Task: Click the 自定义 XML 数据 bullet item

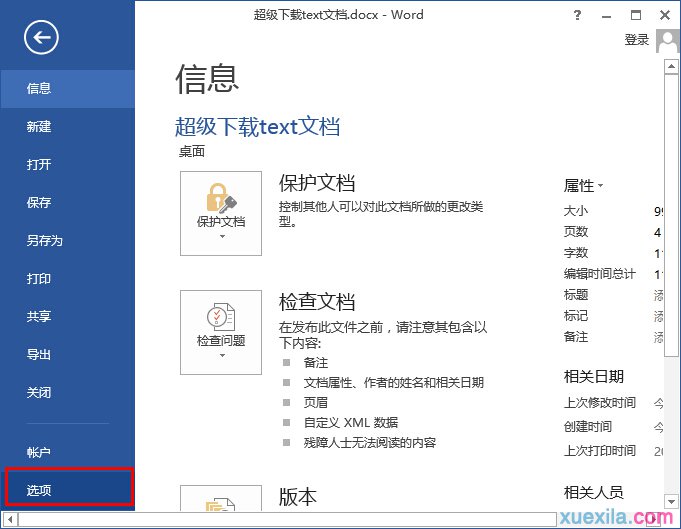Action: [x=350, y=423]
